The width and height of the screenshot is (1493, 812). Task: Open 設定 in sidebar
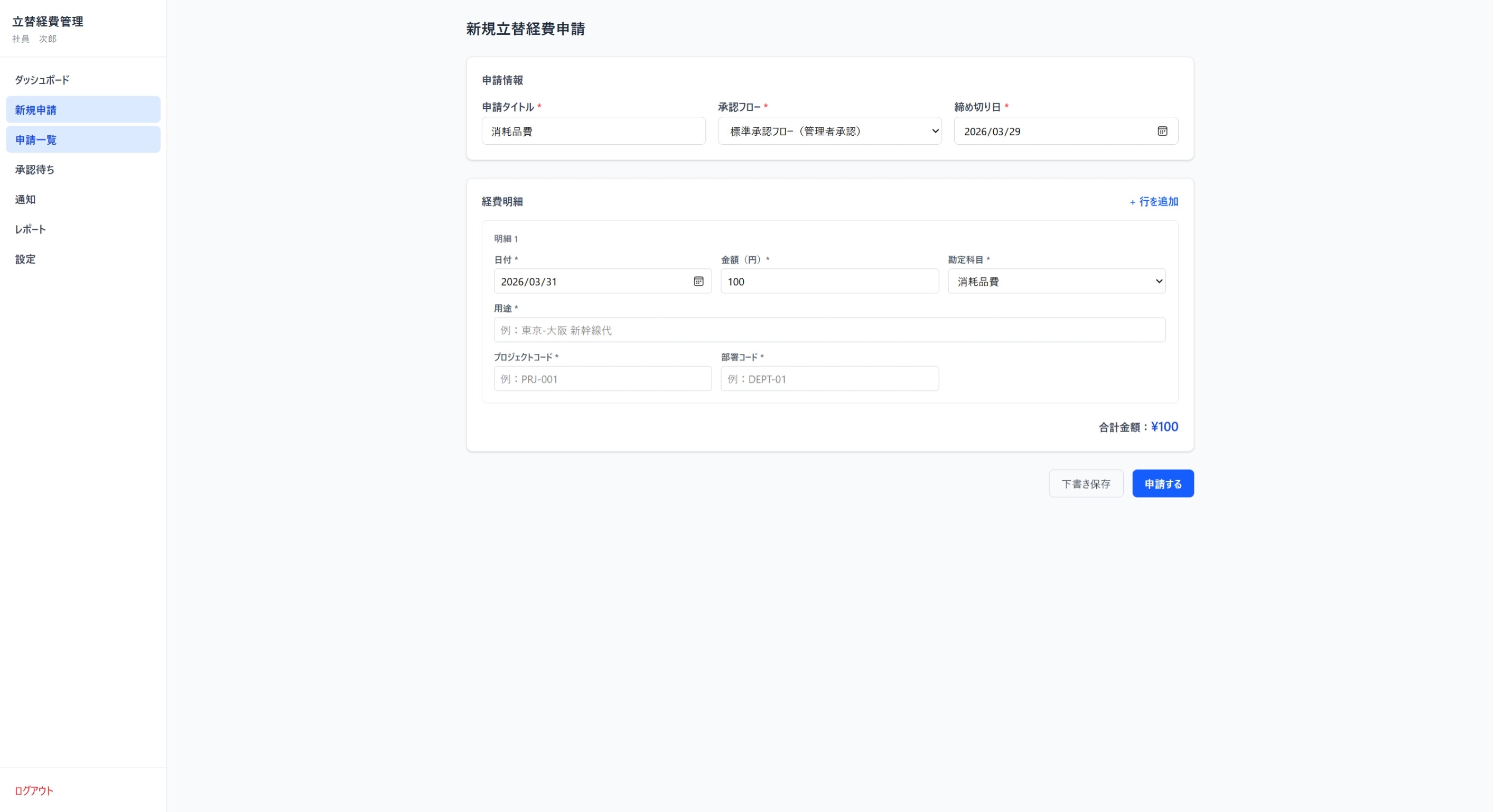[25, 259]
